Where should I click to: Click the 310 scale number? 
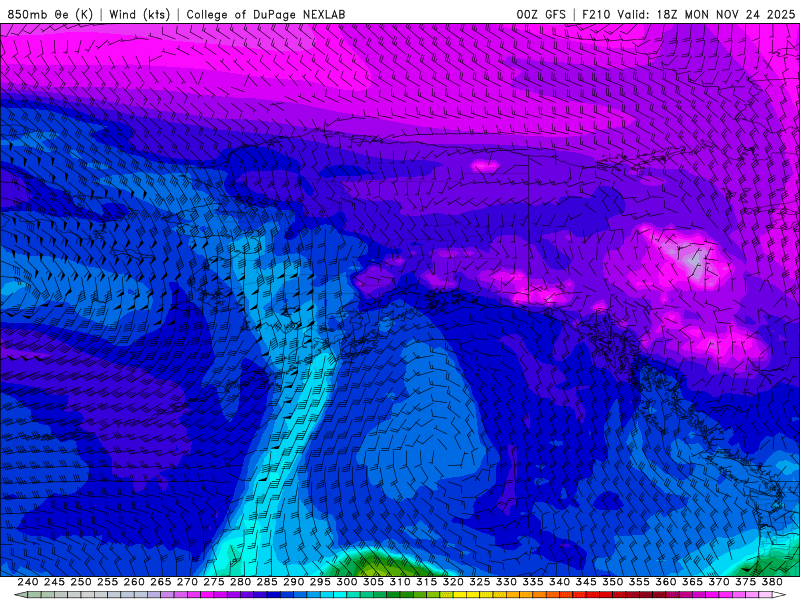coord(399,582)
